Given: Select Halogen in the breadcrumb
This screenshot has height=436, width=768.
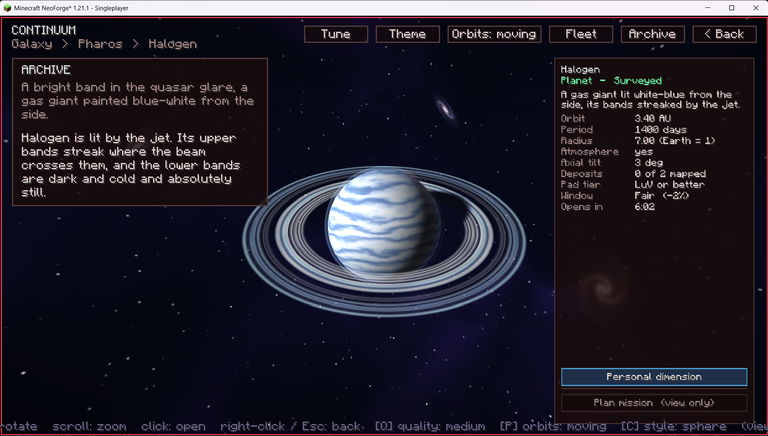Looking at the screenshot, I should (x=173, y=44).
